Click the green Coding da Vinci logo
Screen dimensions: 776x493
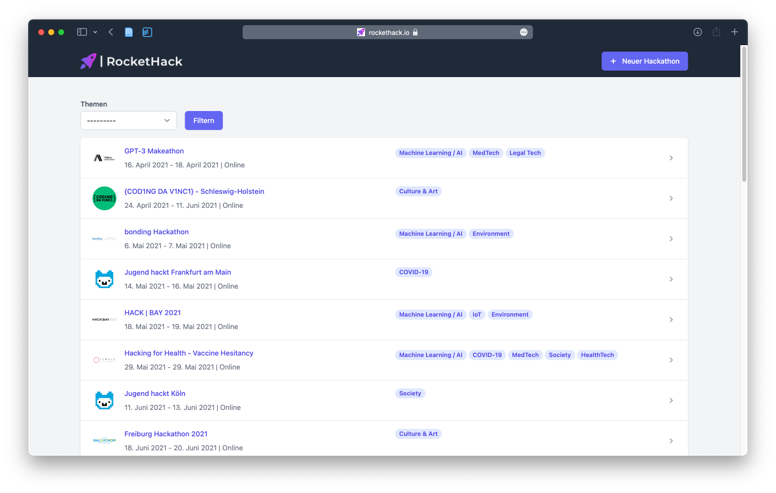click(104, 198)
